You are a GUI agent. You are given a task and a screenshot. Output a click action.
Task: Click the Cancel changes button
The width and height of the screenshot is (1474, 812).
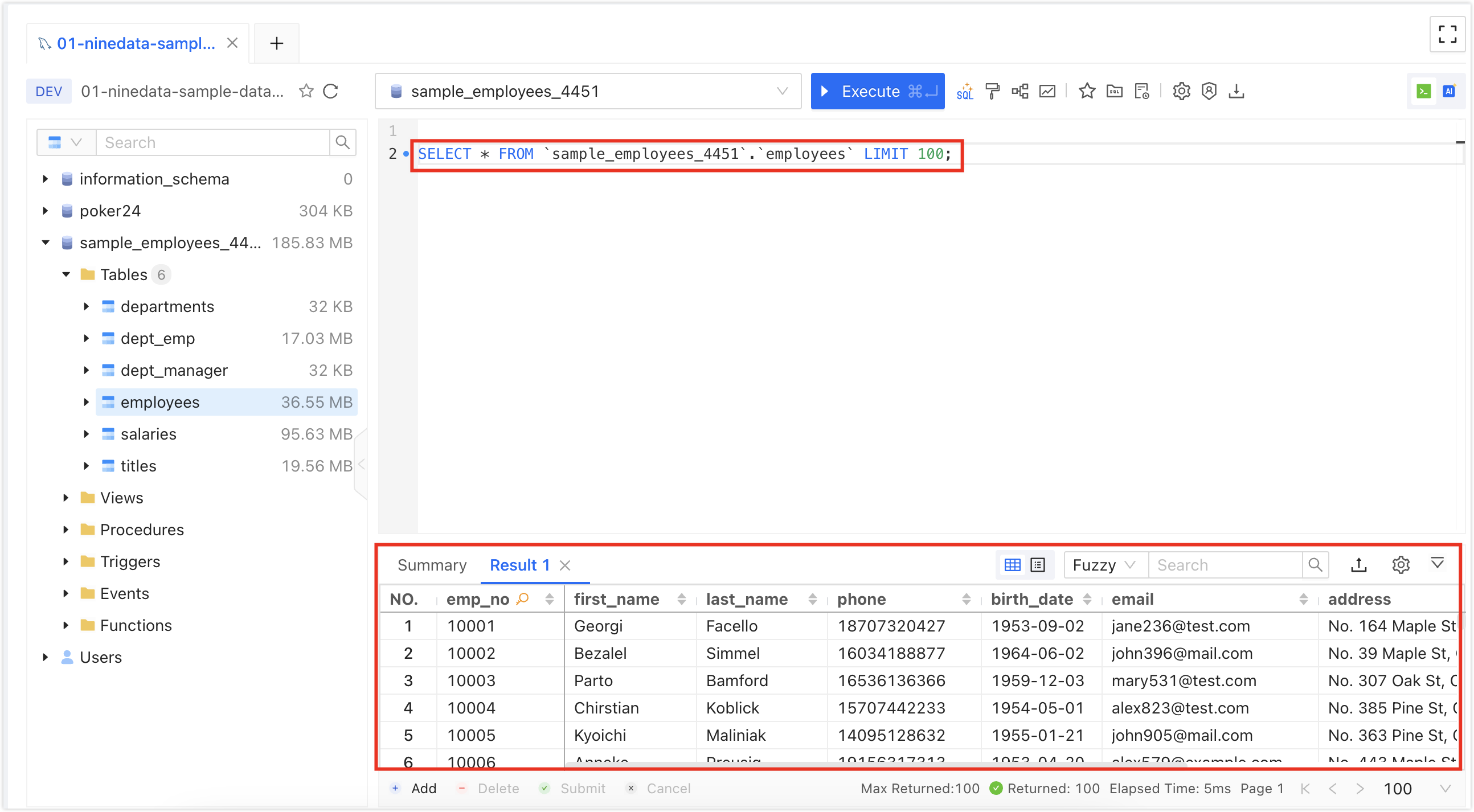[657, 789]
